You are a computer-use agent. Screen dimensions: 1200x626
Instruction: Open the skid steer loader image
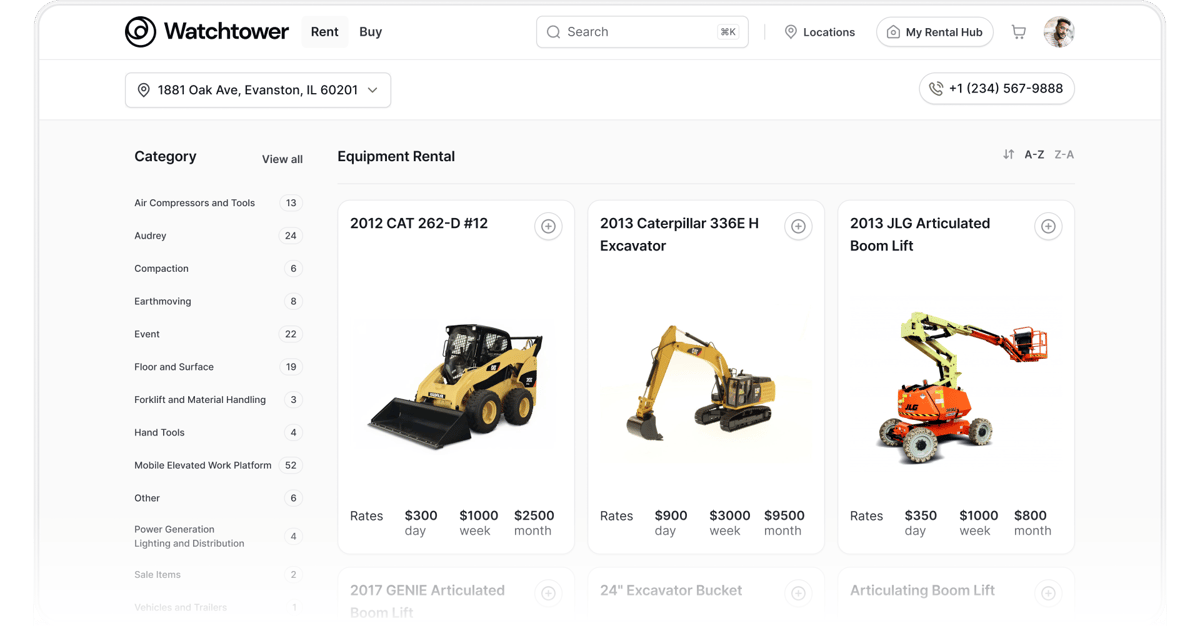click(x=456, y=385)
